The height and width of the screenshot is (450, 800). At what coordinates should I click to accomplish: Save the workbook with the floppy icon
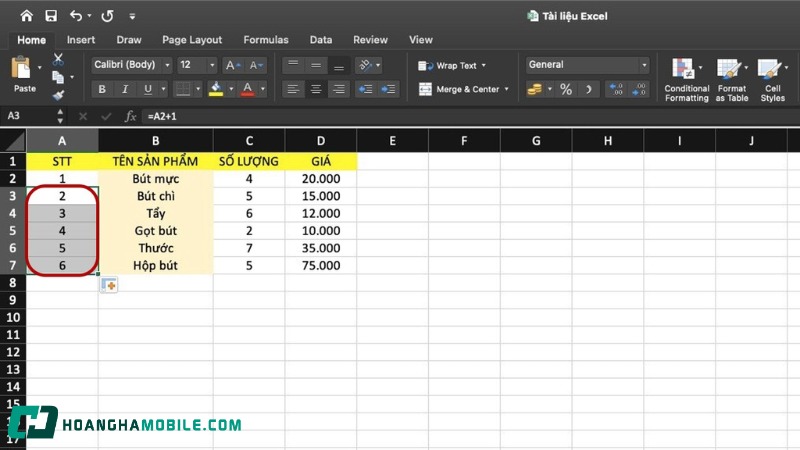51,16
